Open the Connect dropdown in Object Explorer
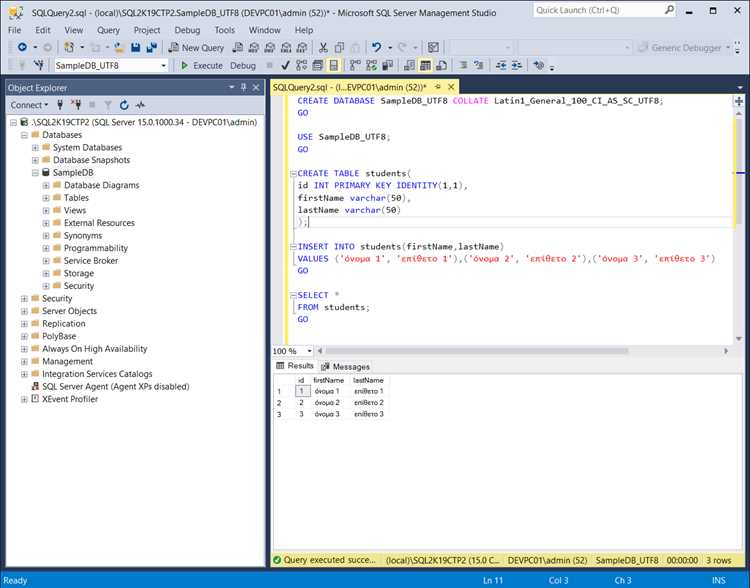This screenshot has width=750, height=588. pos(29,105)
